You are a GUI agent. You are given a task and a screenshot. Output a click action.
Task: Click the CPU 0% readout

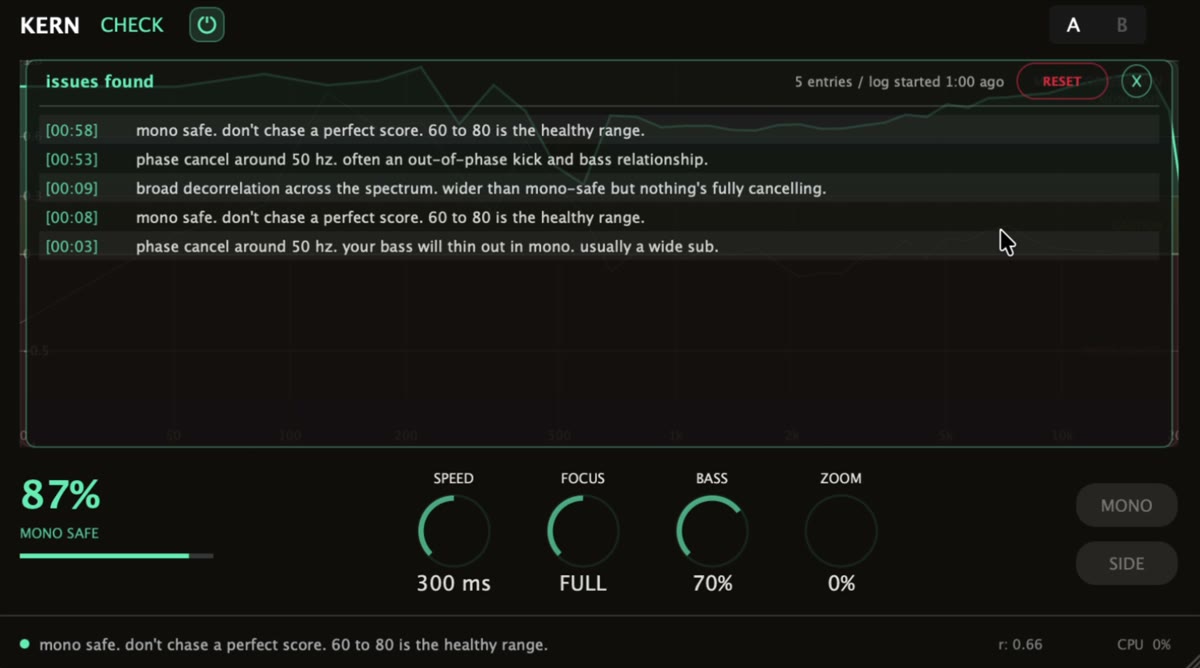click(1144, 645)
